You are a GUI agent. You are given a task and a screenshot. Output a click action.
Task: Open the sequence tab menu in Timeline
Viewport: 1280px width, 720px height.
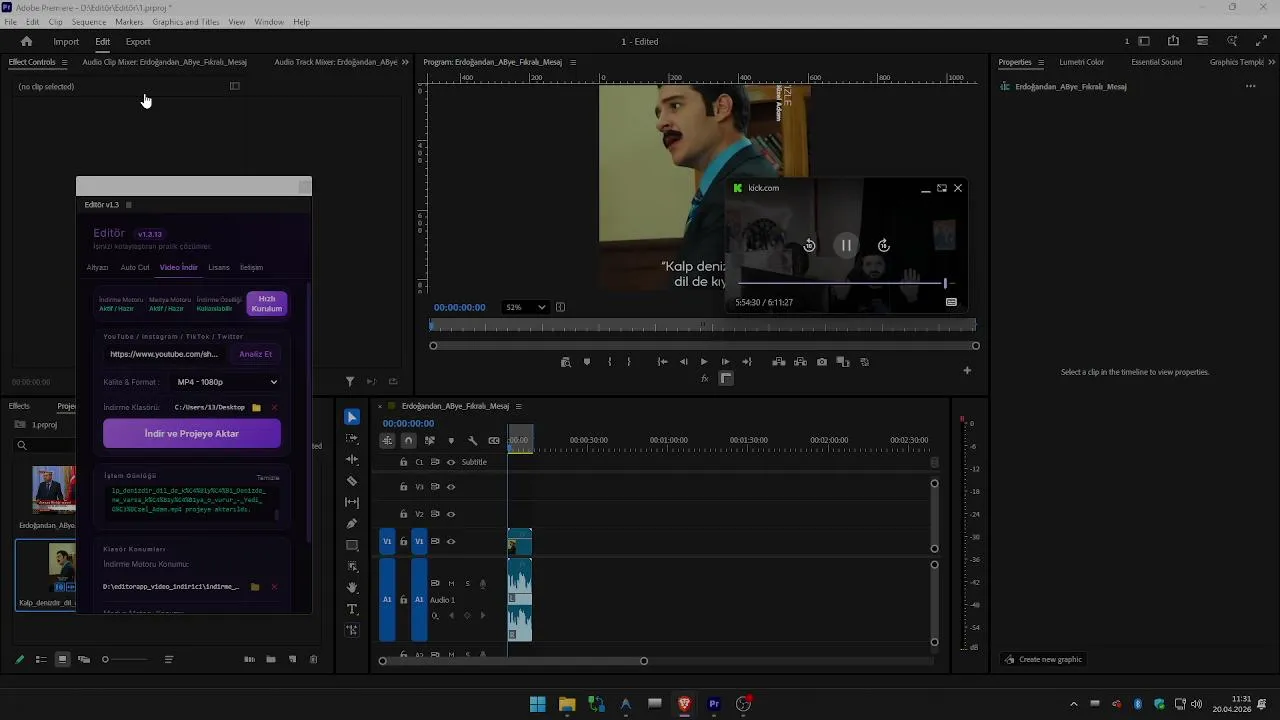click(518, 406)
